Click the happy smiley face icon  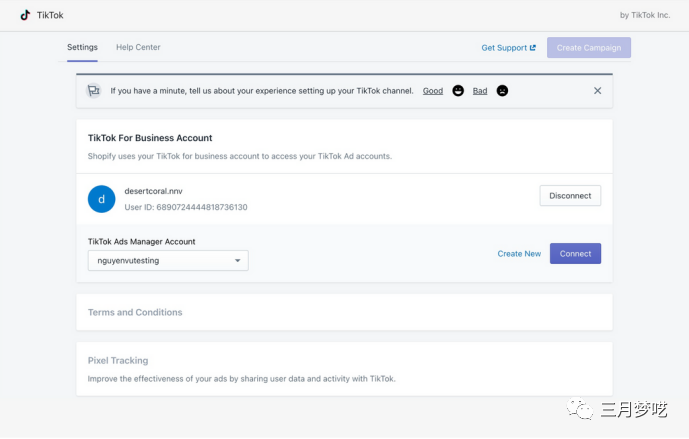(458, 91)
